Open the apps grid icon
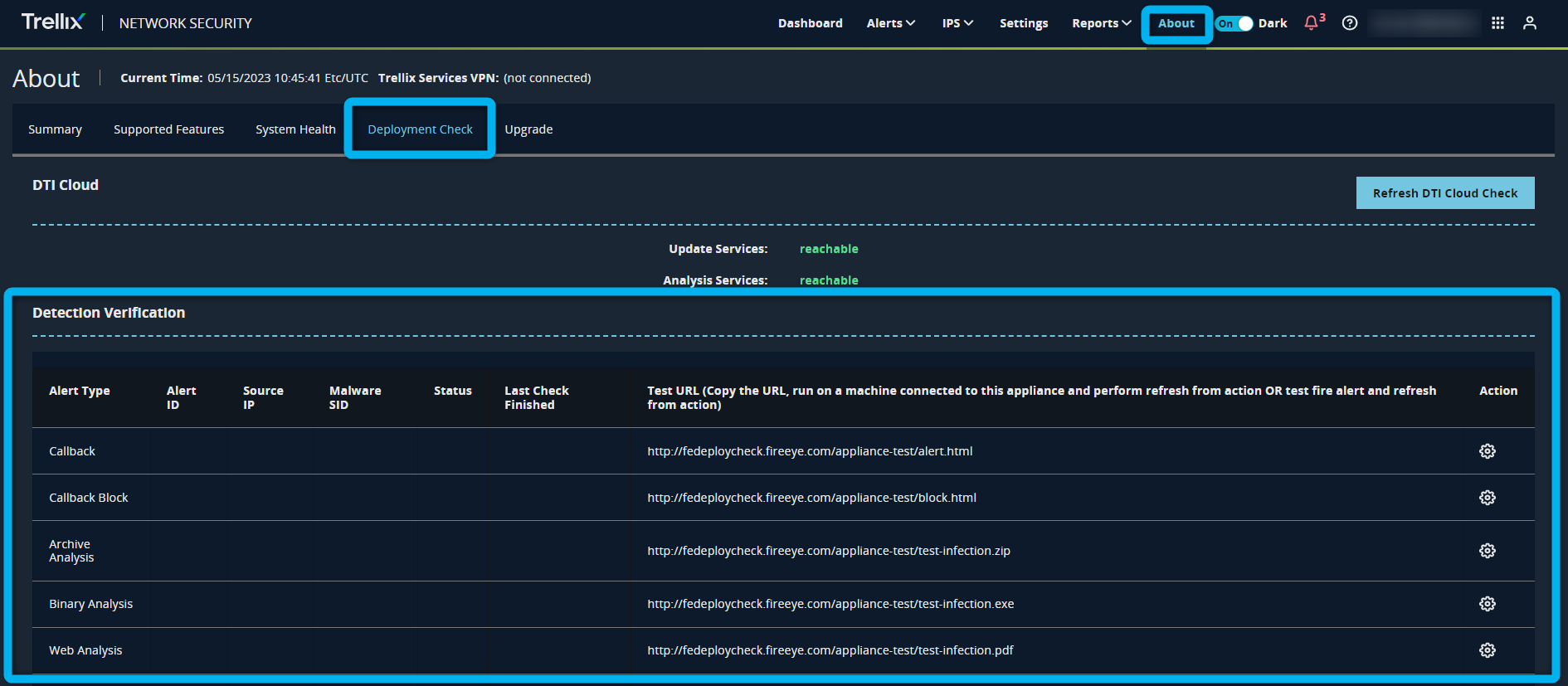The width and height of the screenshot is (1568, 686). (1497, 23)
